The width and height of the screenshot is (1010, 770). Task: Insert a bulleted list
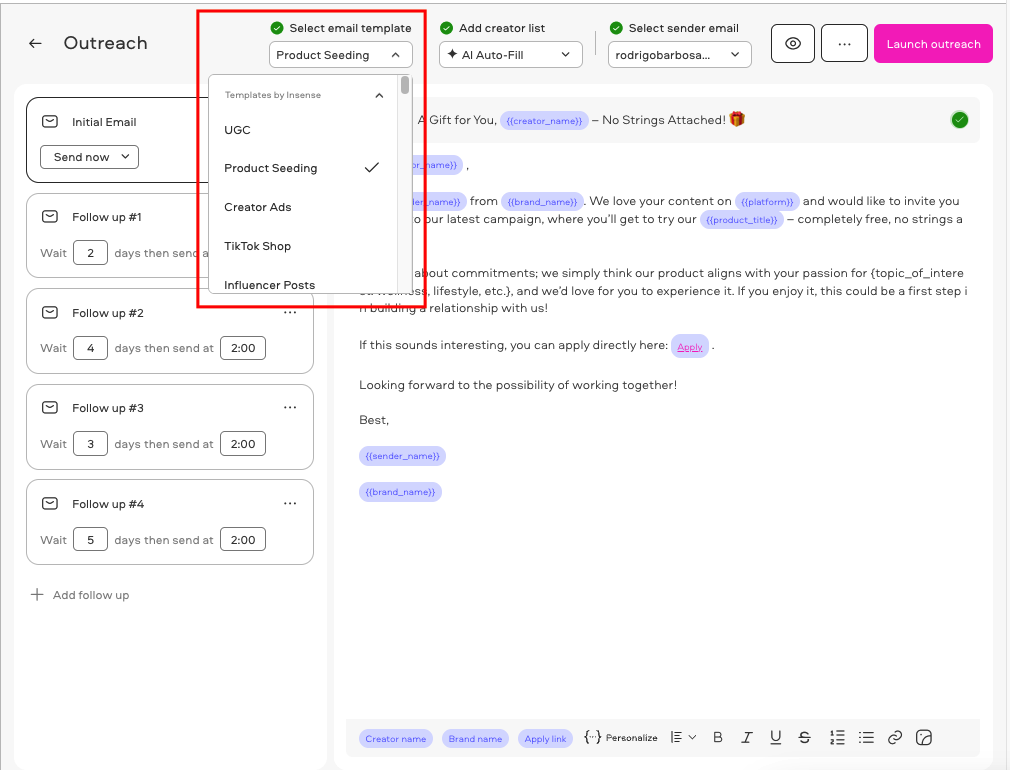tap(866, 738)
